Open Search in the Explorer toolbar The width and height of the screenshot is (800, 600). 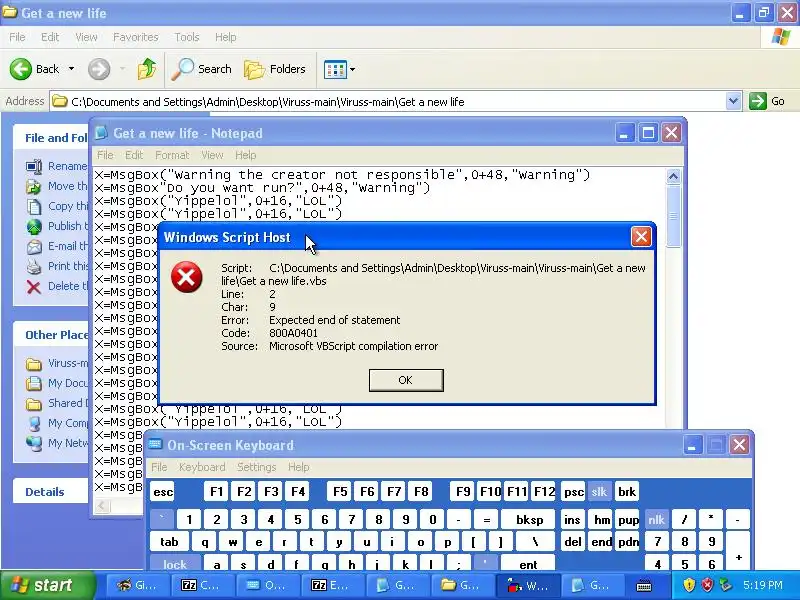(x=202, y=69)
